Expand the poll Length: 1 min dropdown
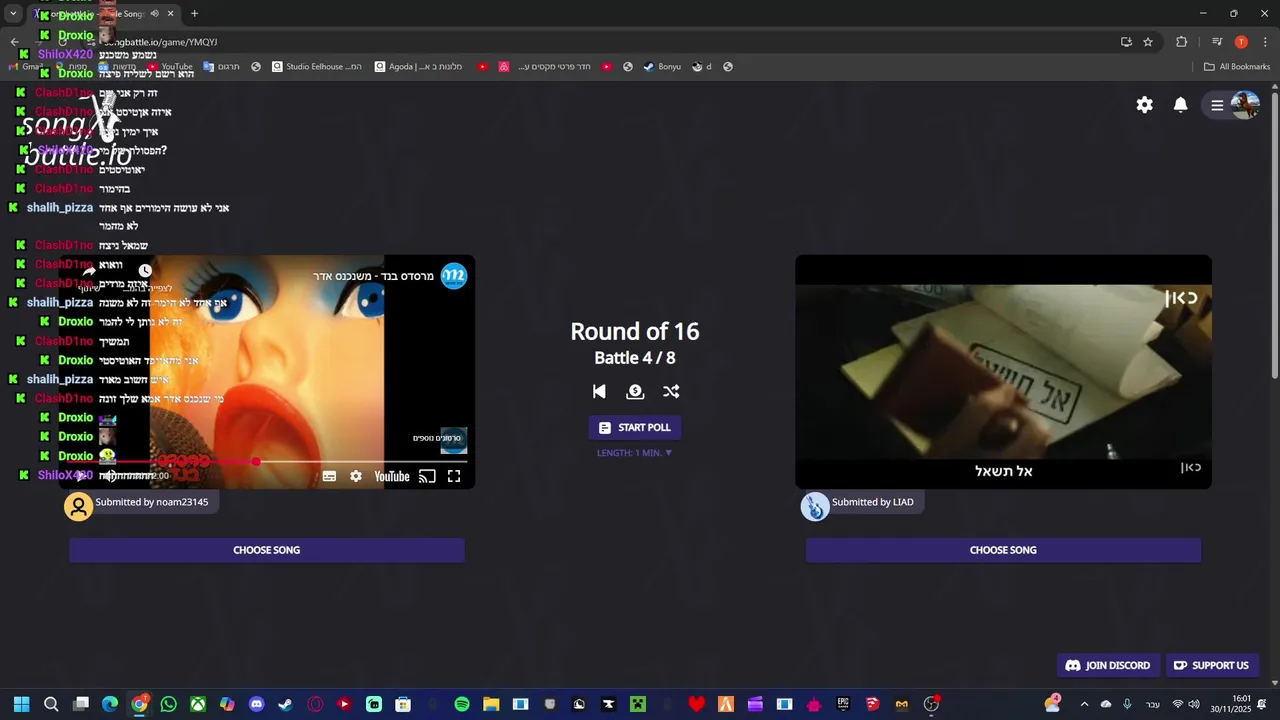This screenshot has height=720, width=1280. [635, 453]
